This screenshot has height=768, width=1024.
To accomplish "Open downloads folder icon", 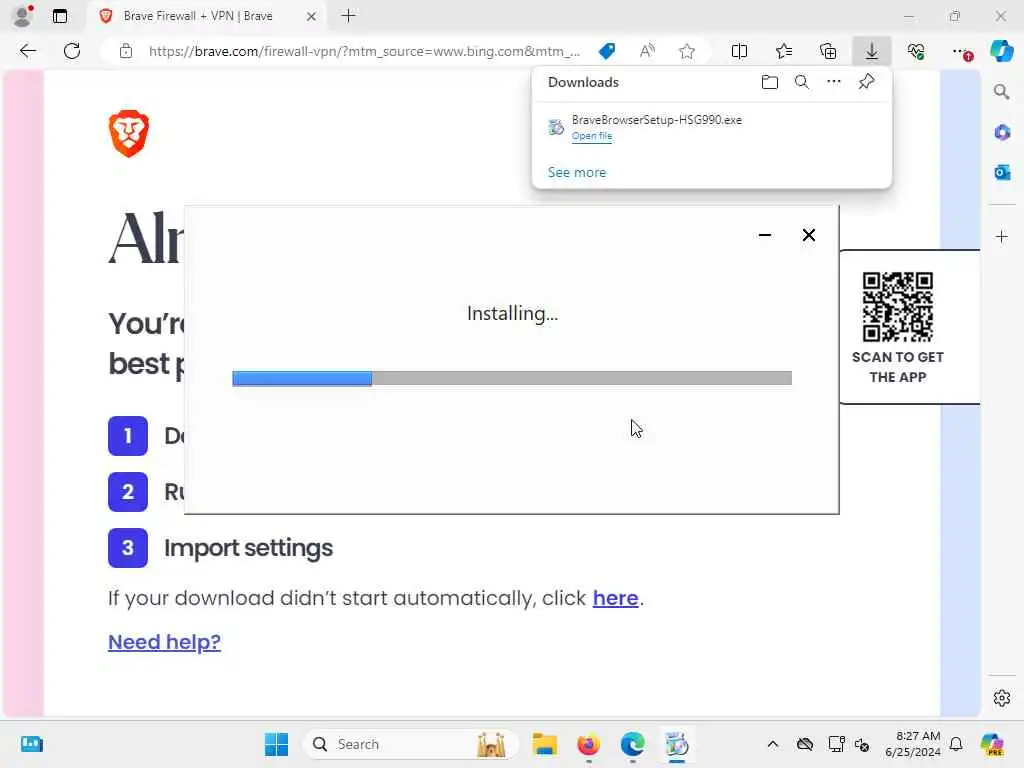I will (x=769, y=82).
